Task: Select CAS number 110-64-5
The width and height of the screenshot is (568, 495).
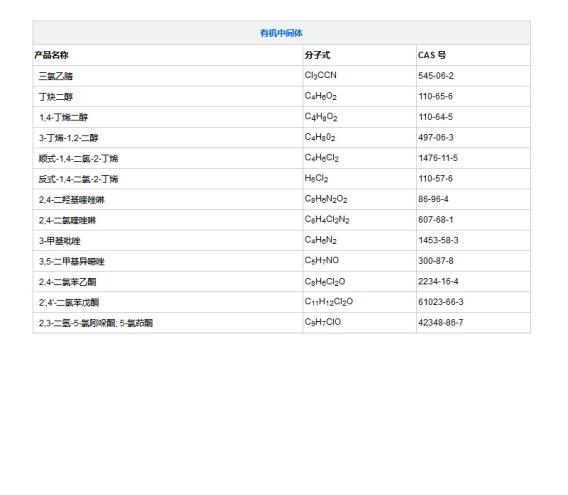Action: click(435, 117)
